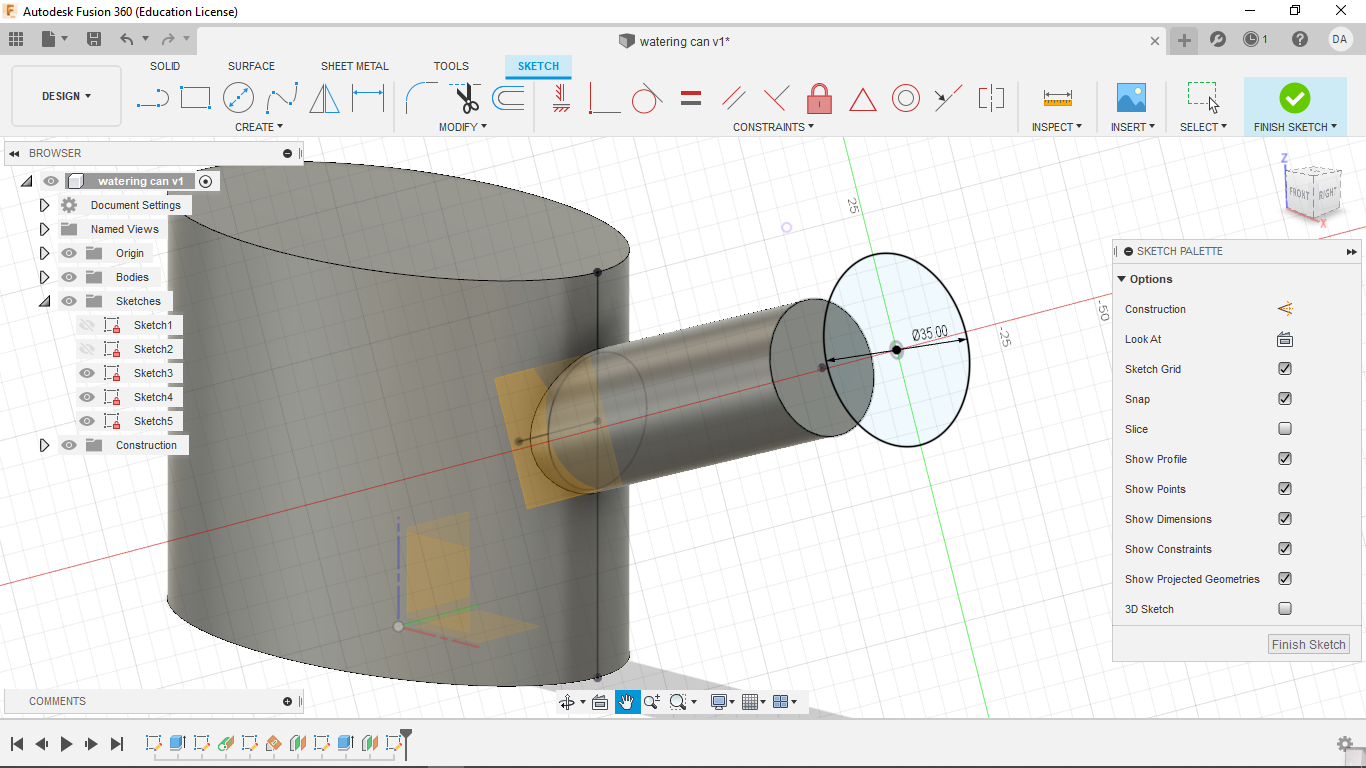
Task: Select the Line sketch tool
Action: point(152,98)
